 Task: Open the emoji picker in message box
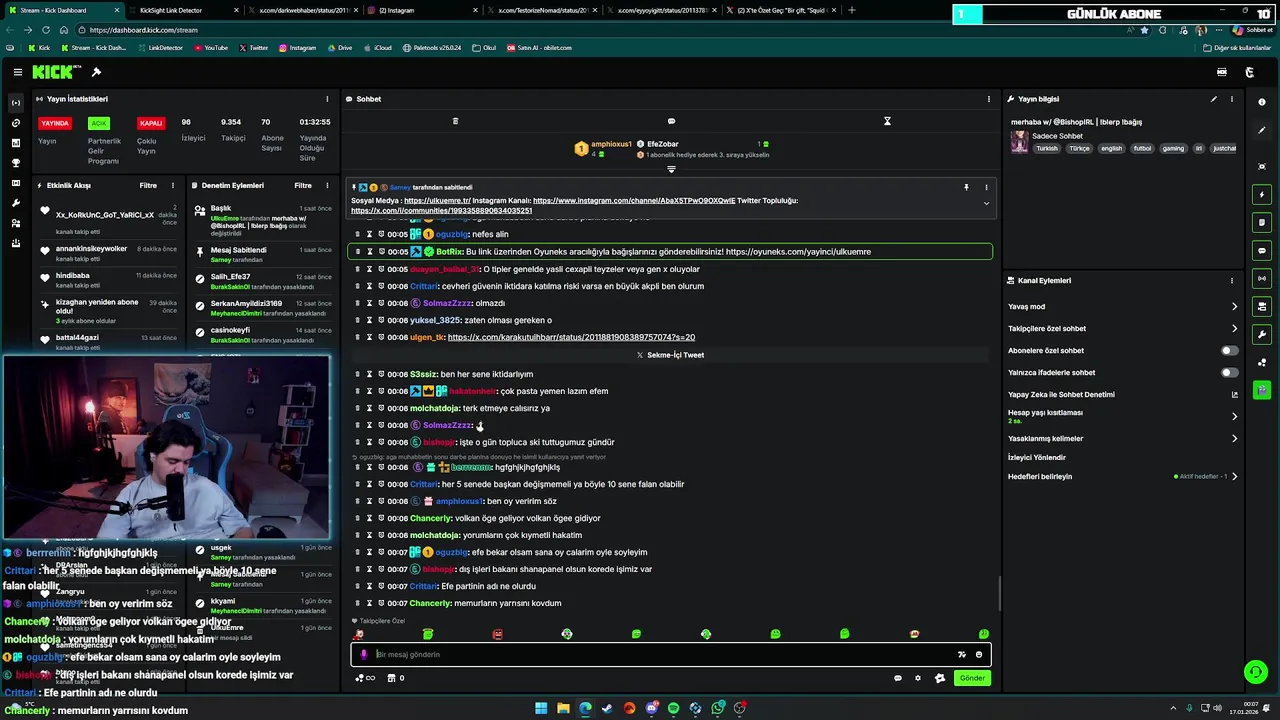979,654
